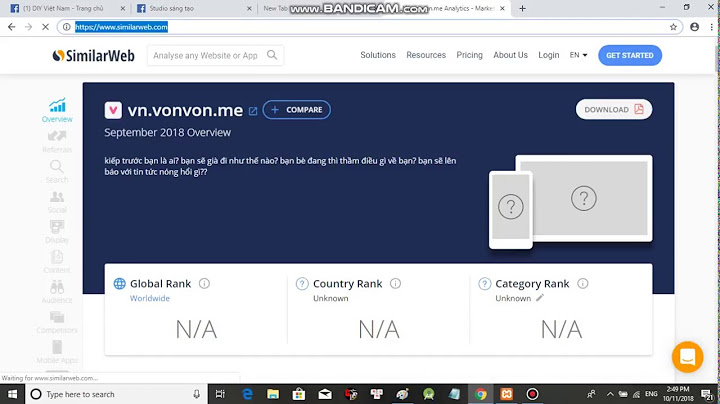Image resolution: width=720 pixels, height=404 pixels.
Task: Open About Us menu
Action: pyautogui.click(x=511, y=55)
